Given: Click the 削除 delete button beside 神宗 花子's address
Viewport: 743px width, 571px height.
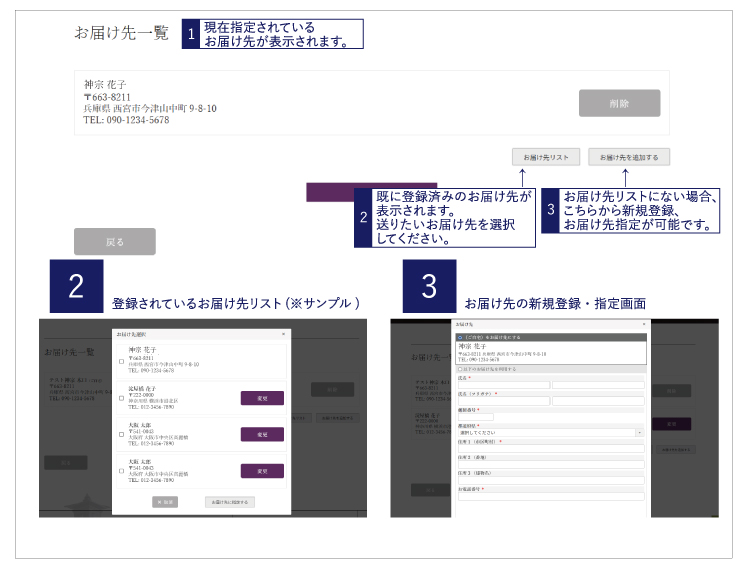Looking at the screenshot, I should pyautogui.click(x=619, y=103).
